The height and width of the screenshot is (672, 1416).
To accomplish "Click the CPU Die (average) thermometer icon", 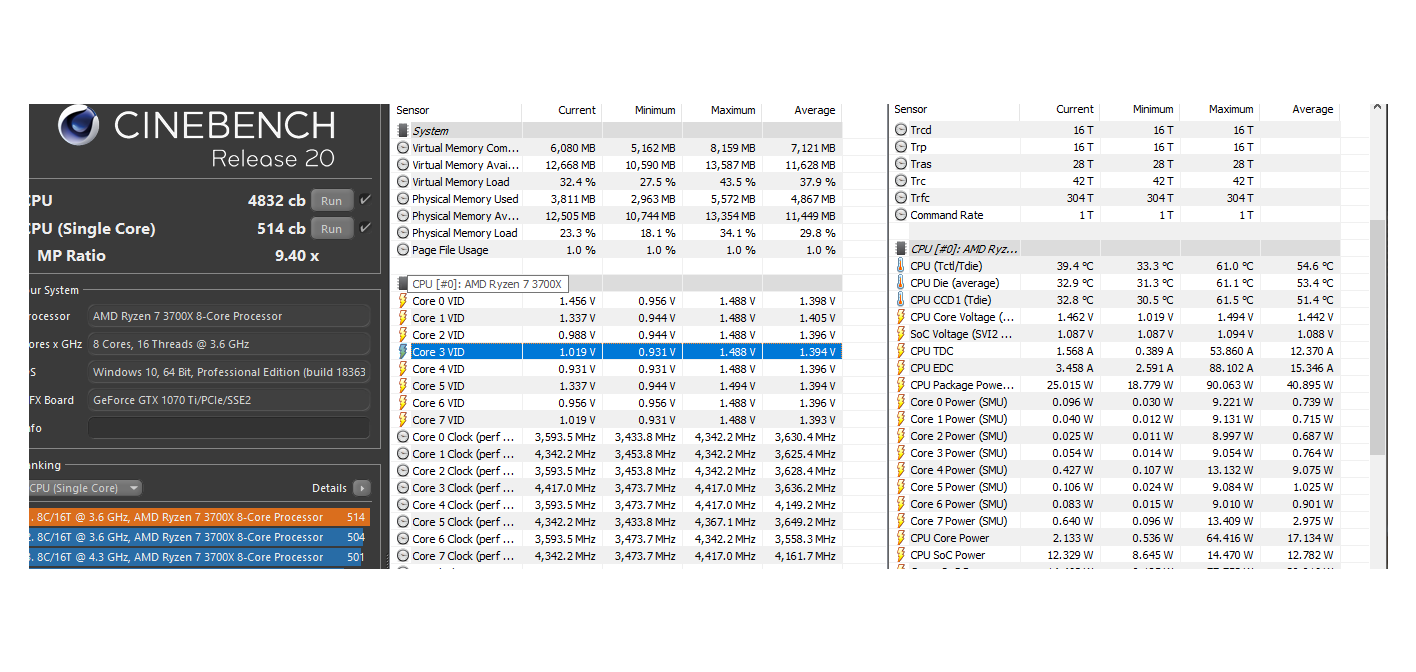I will pyautogui.click(x=901, y=283).
